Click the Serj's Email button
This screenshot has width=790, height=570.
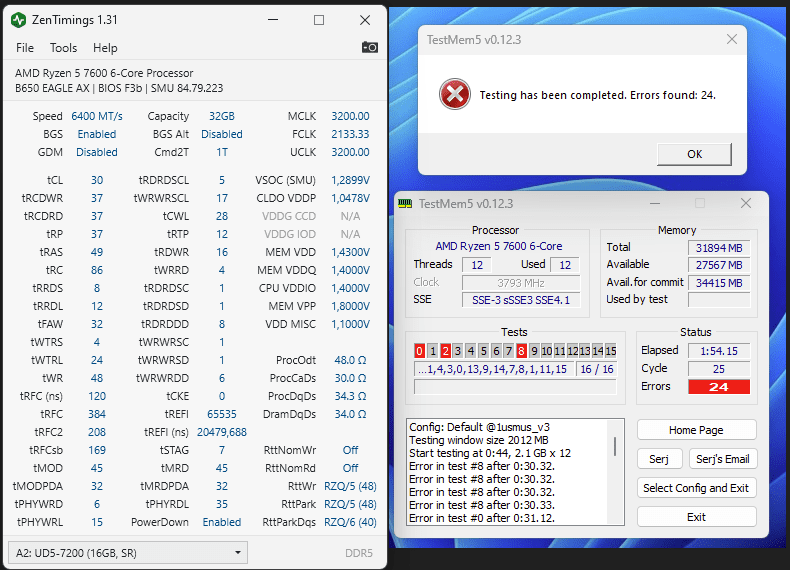723,459
